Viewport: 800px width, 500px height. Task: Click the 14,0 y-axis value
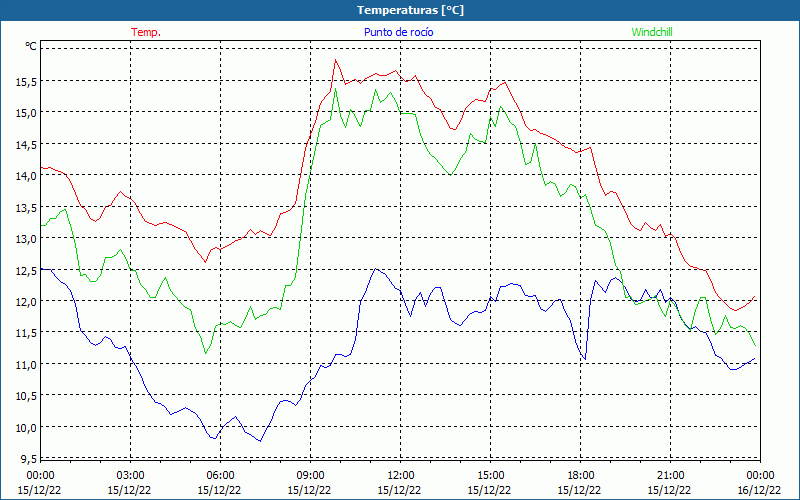[26, 176]
